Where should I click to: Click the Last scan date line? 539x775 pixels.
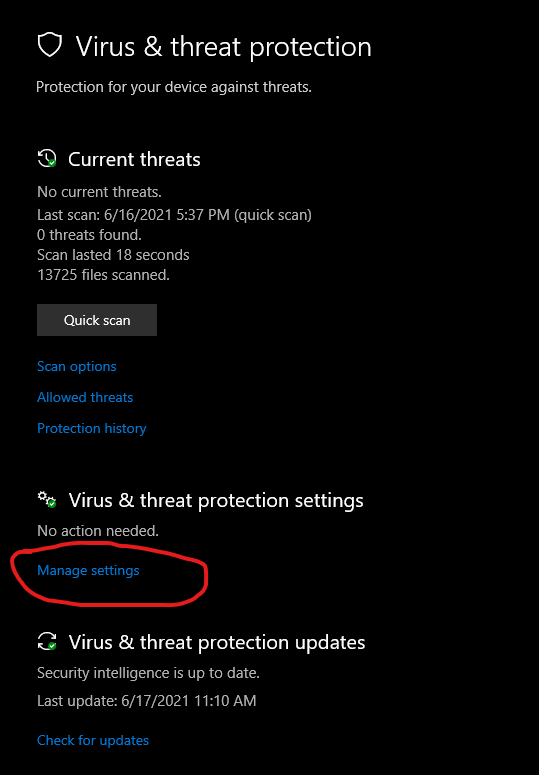[174, 215]
